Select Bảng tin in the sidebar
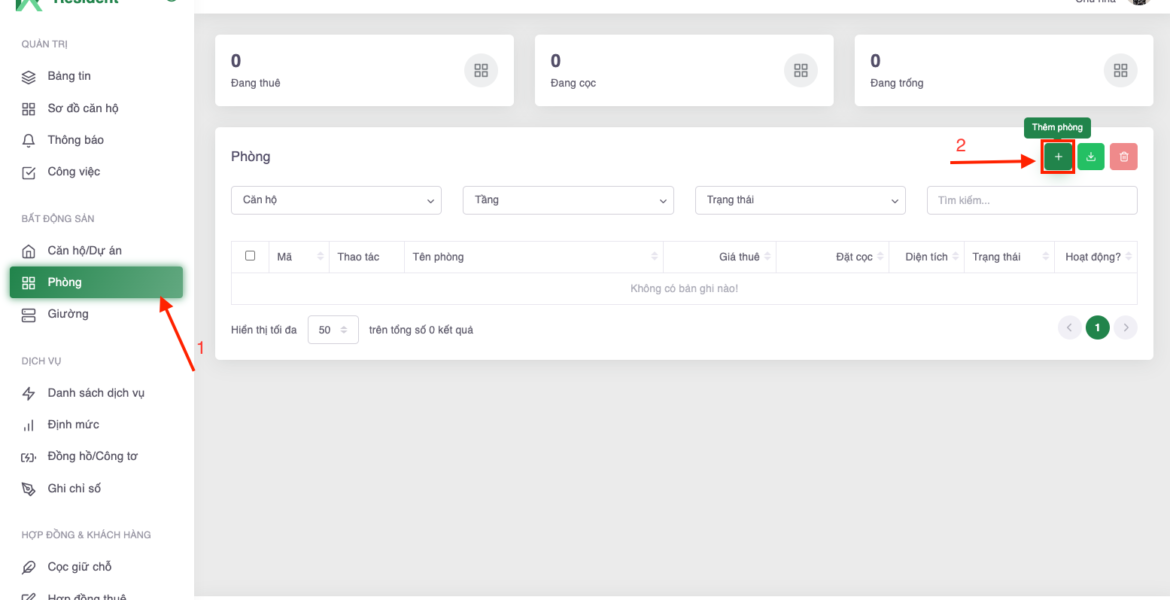1170x600 pixels. 69,76
